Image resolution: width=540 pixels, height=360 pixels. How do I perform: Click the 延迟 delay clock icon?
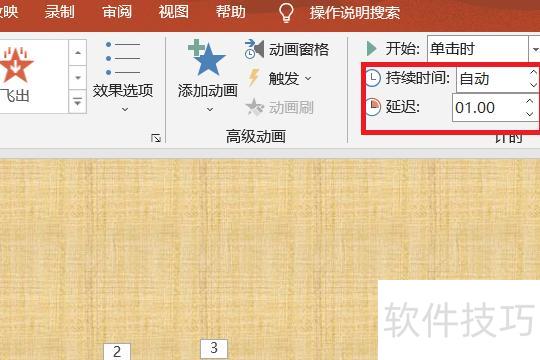[x=373, y=107]
